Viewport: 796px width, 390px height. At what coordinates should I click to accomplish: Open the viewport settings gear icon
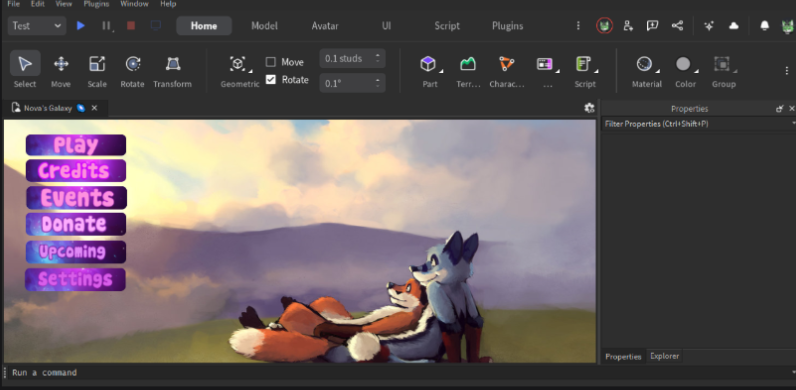coord(589,108)
